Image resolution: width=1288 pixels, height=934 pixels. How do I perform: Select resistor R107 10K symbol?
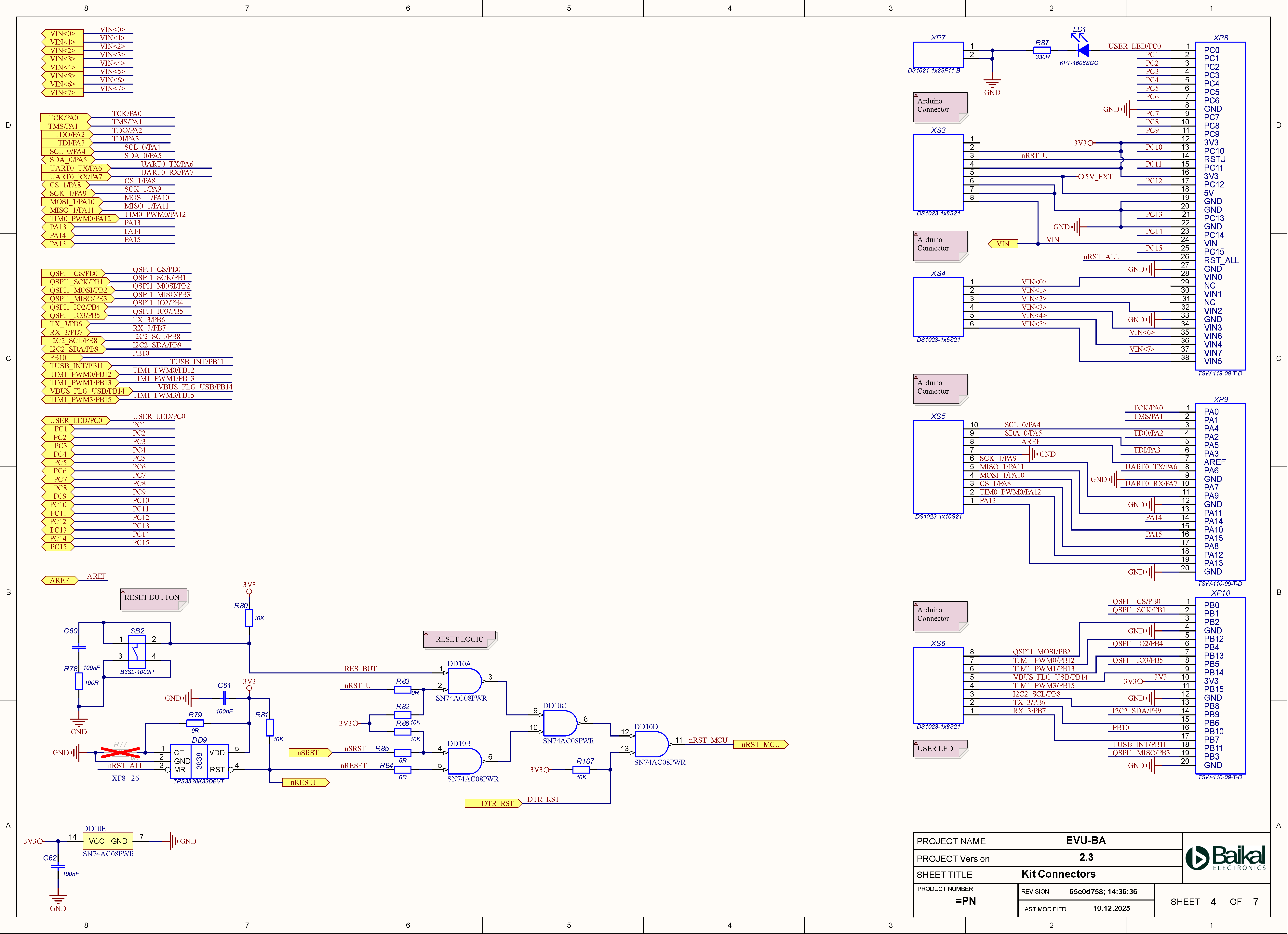click(x=581, y=770)
